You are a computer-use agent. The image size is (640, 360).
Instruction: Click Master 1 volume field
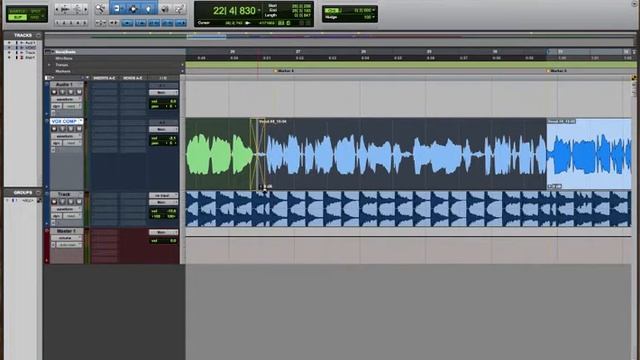click(x=163, y=241)
